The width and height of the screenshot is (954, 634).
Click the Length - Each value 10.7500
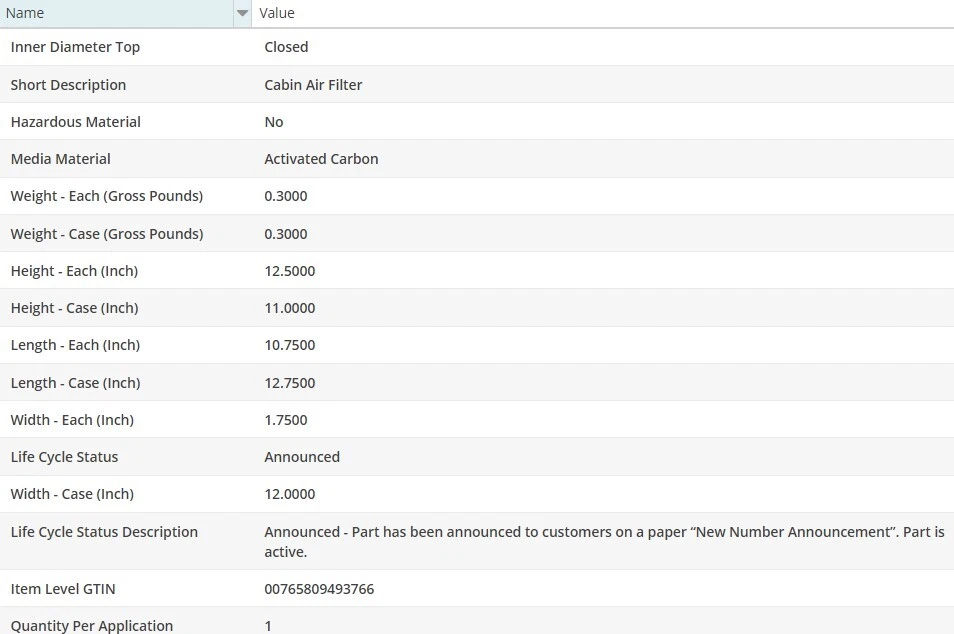click(290, 345)
